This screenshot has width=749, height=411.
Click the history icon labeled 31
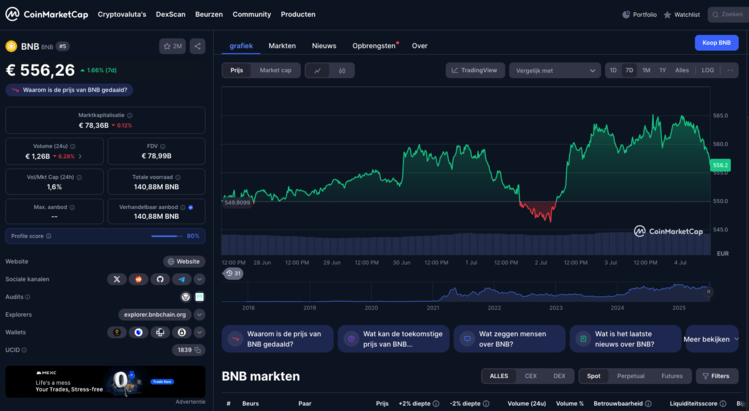tap(233, 273)
